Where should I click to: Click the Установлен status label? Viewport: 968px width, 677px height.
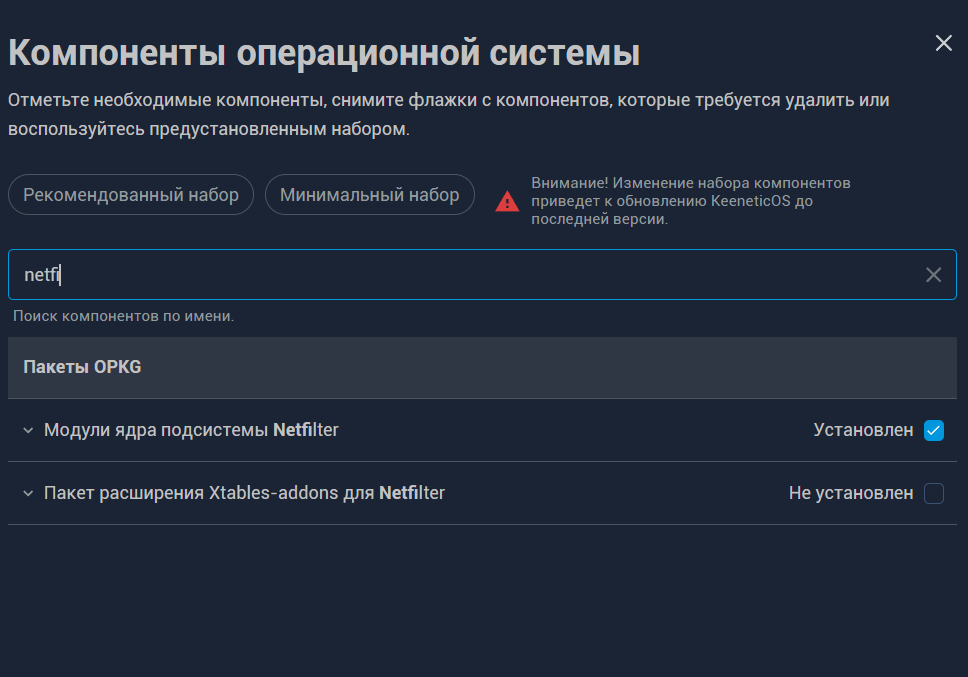pos(863,430)
